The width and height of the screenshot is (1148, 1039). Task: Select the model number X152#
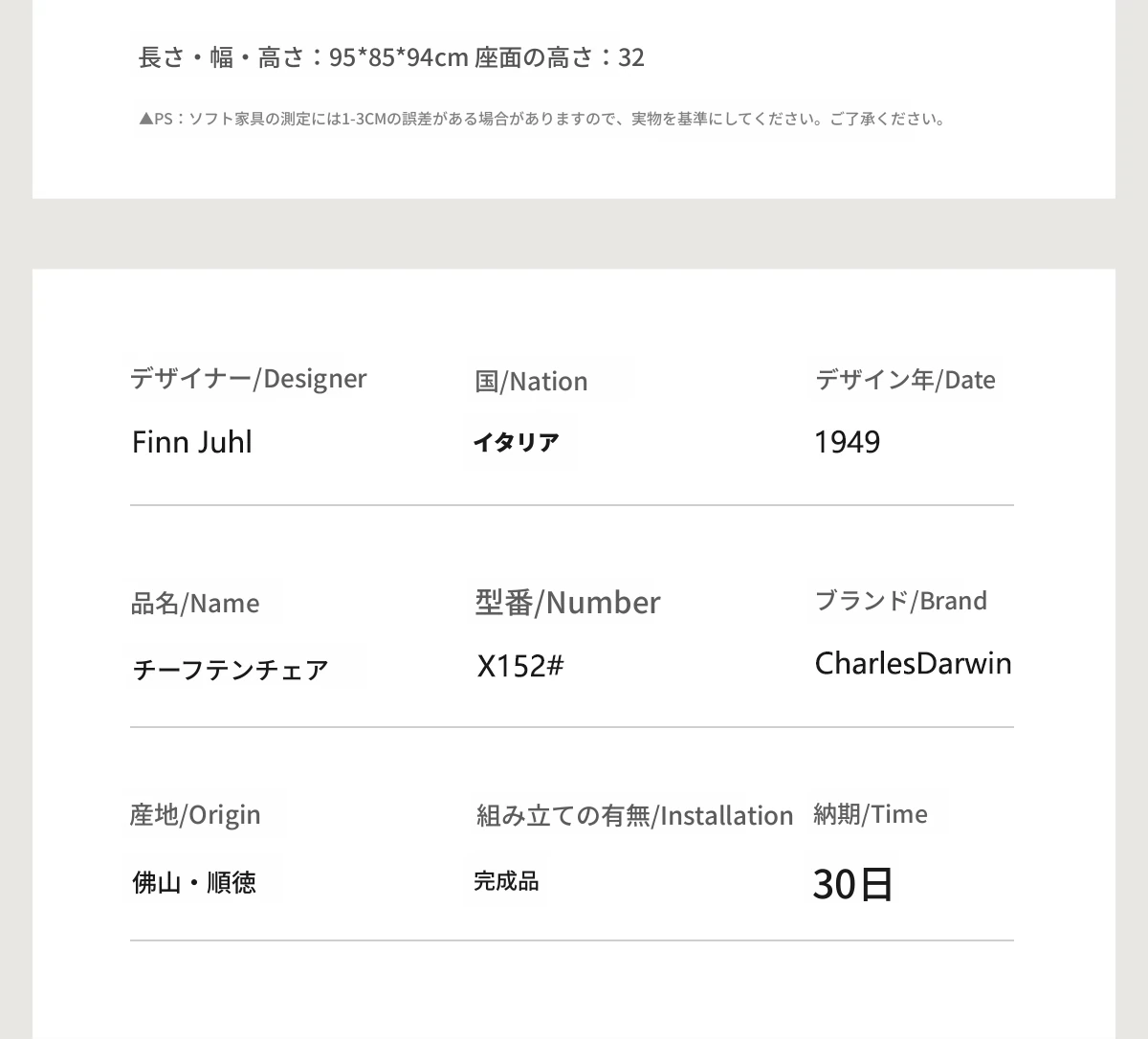coord(519,666)
